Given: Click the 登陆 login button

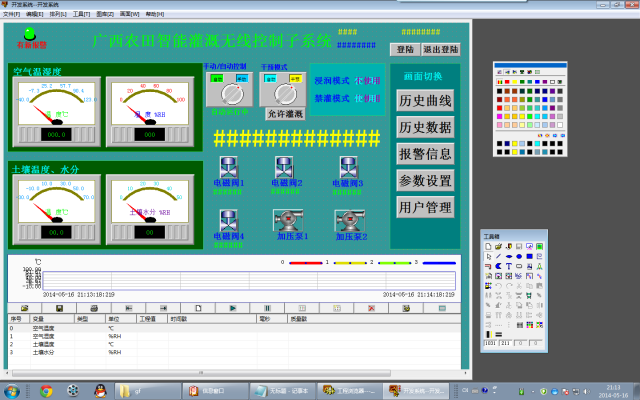Looking at the screenshot, I should pos(405,49).
